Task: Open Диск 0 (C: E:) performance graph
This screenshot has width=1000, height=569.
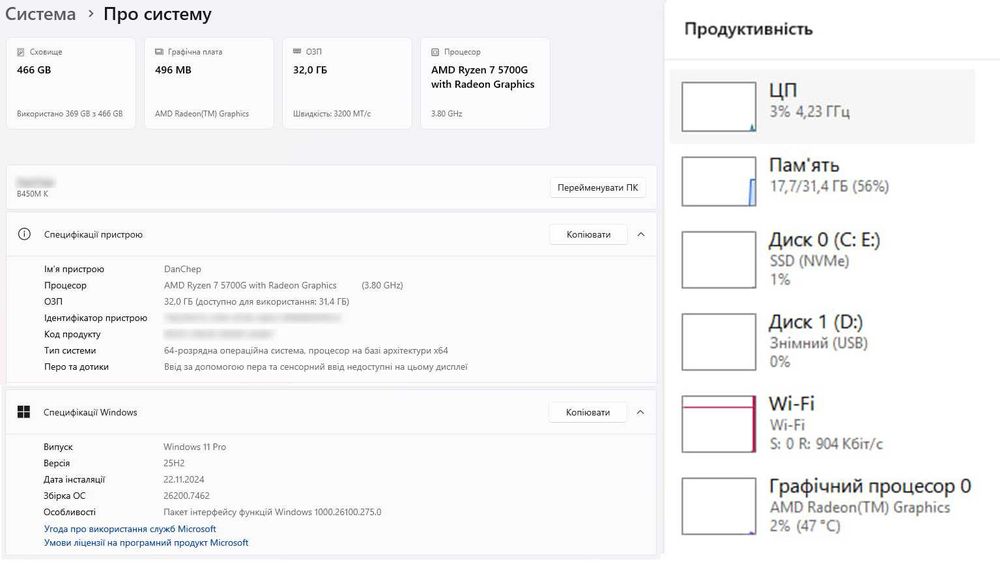Action: [719, 259]
